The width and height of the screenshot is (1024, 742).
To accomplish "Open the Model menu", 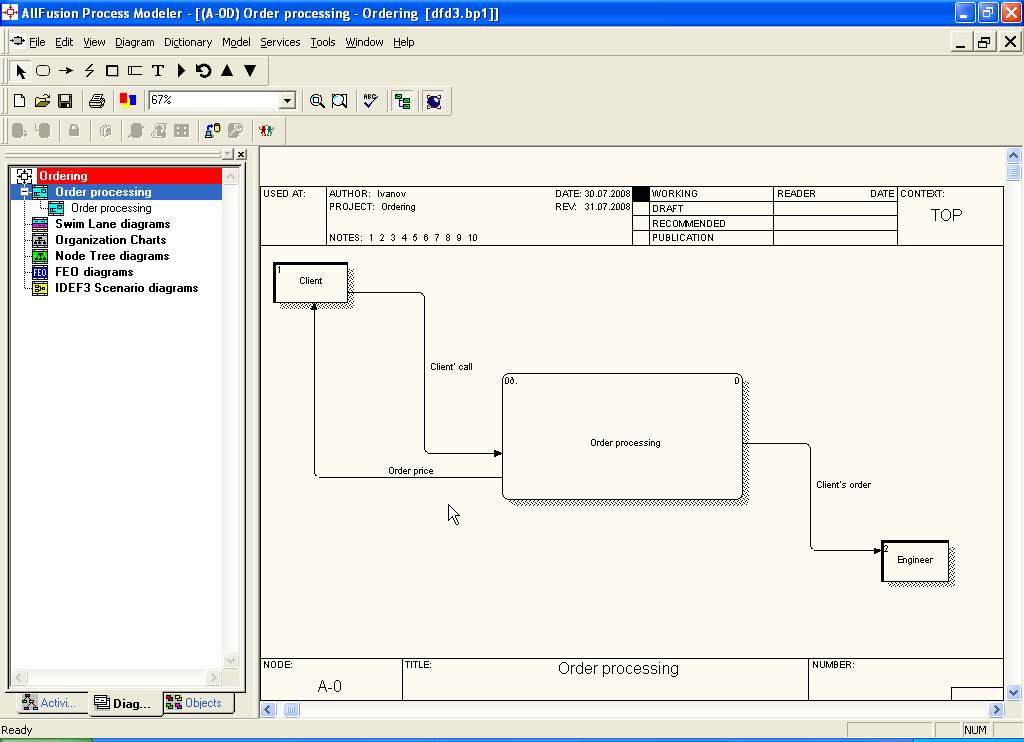I will [x=236, y=42].
